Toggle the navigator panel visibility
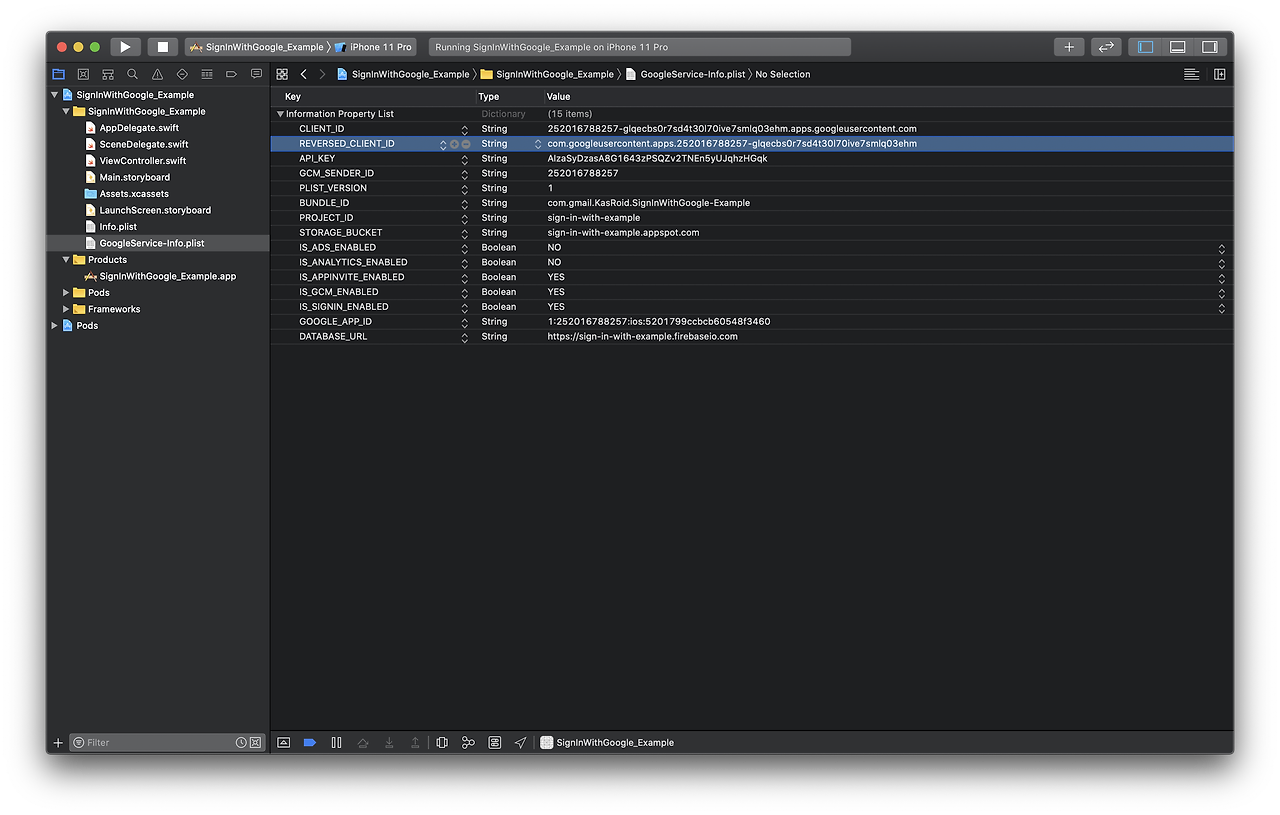The image size is (1280, 815). pos(1146,47)
